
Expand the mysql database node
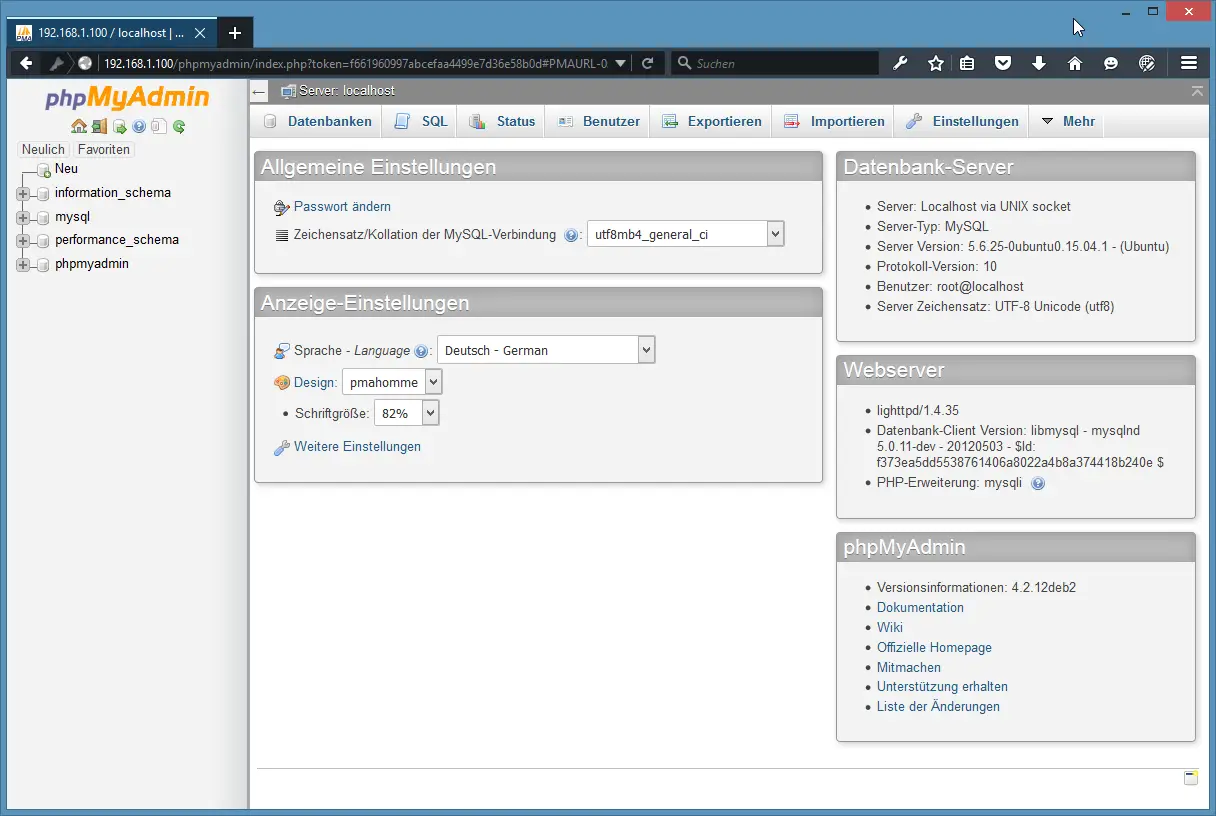[x=23, y=217]
